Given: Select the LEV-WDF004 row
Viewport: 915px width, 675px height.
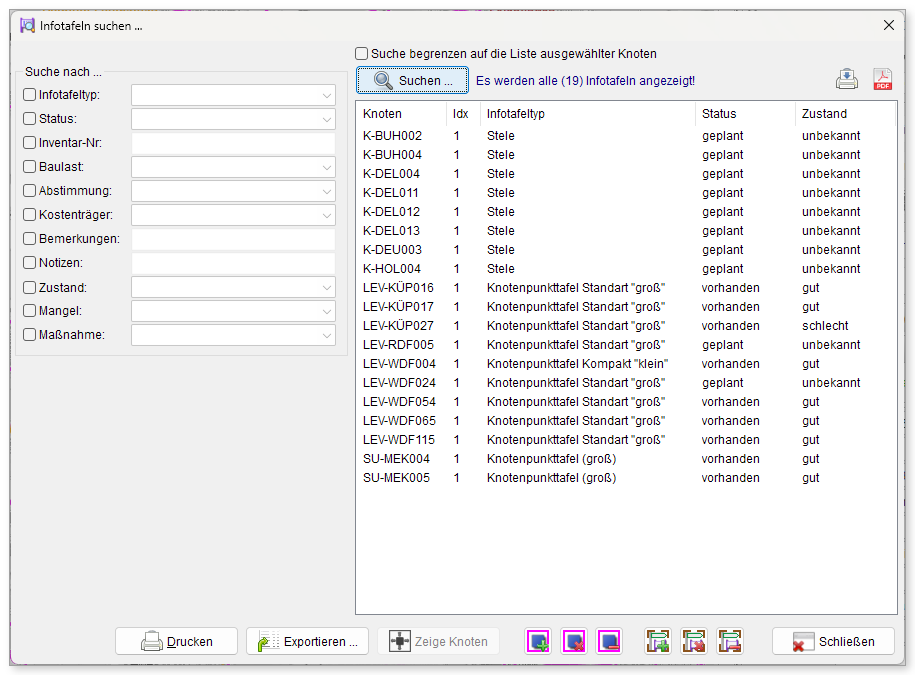Looking at the screenshot, I should point(626,364).
